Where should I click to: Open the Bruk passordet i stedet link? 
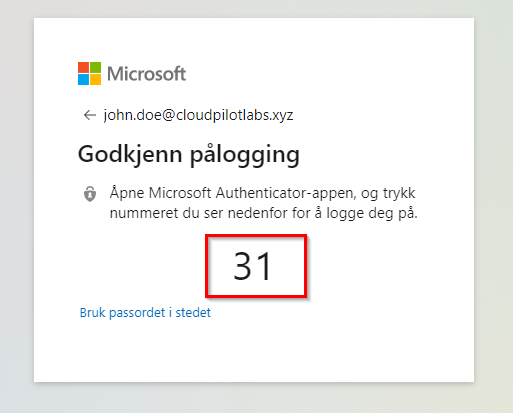145,313
